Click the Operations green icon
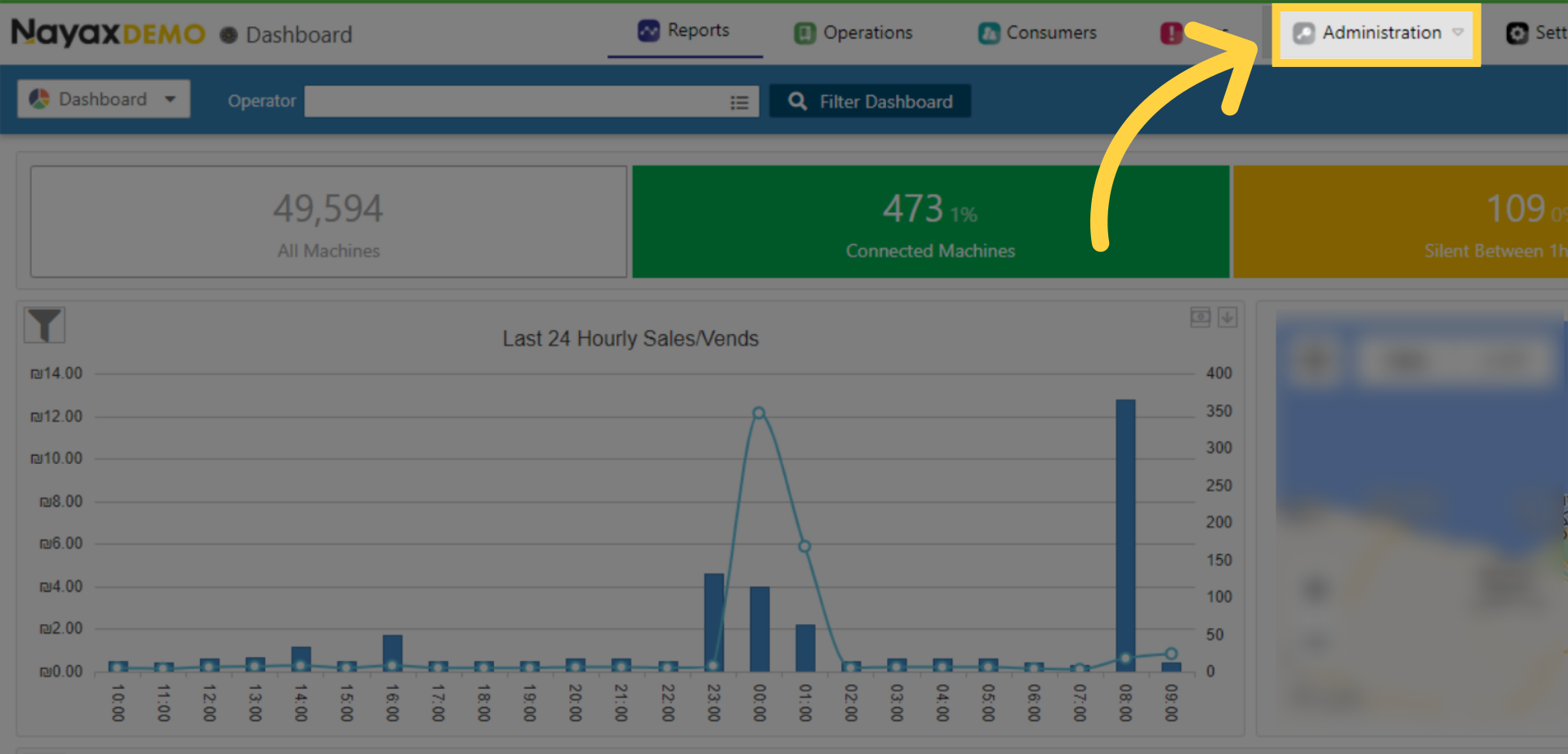1568x754 pixels. [x=805, y=33]
